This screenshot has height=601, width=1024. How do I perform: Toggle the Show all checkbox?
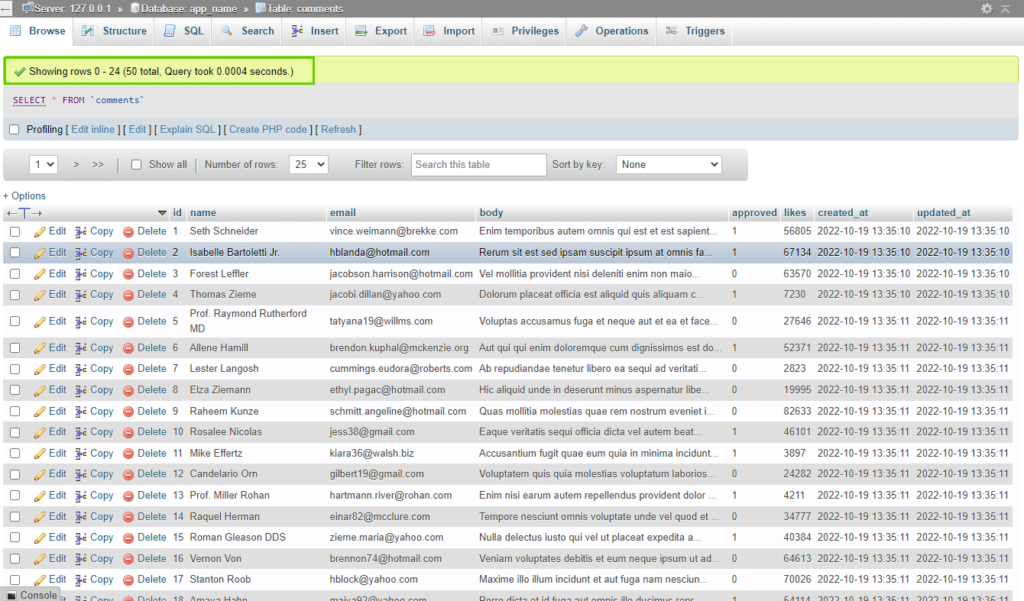(136, 165)
